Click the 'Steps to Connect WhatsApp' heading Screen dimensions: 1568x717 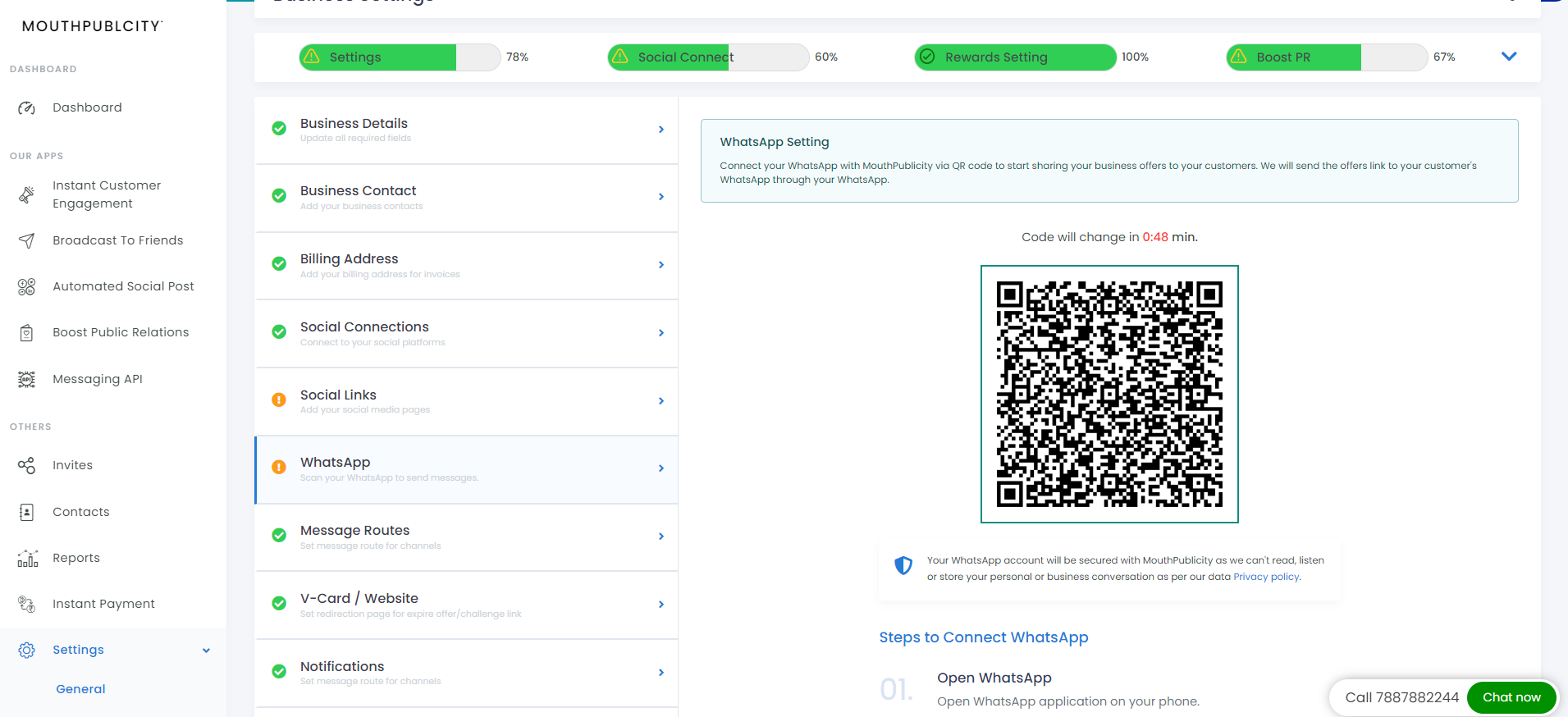tap(984, 637)
